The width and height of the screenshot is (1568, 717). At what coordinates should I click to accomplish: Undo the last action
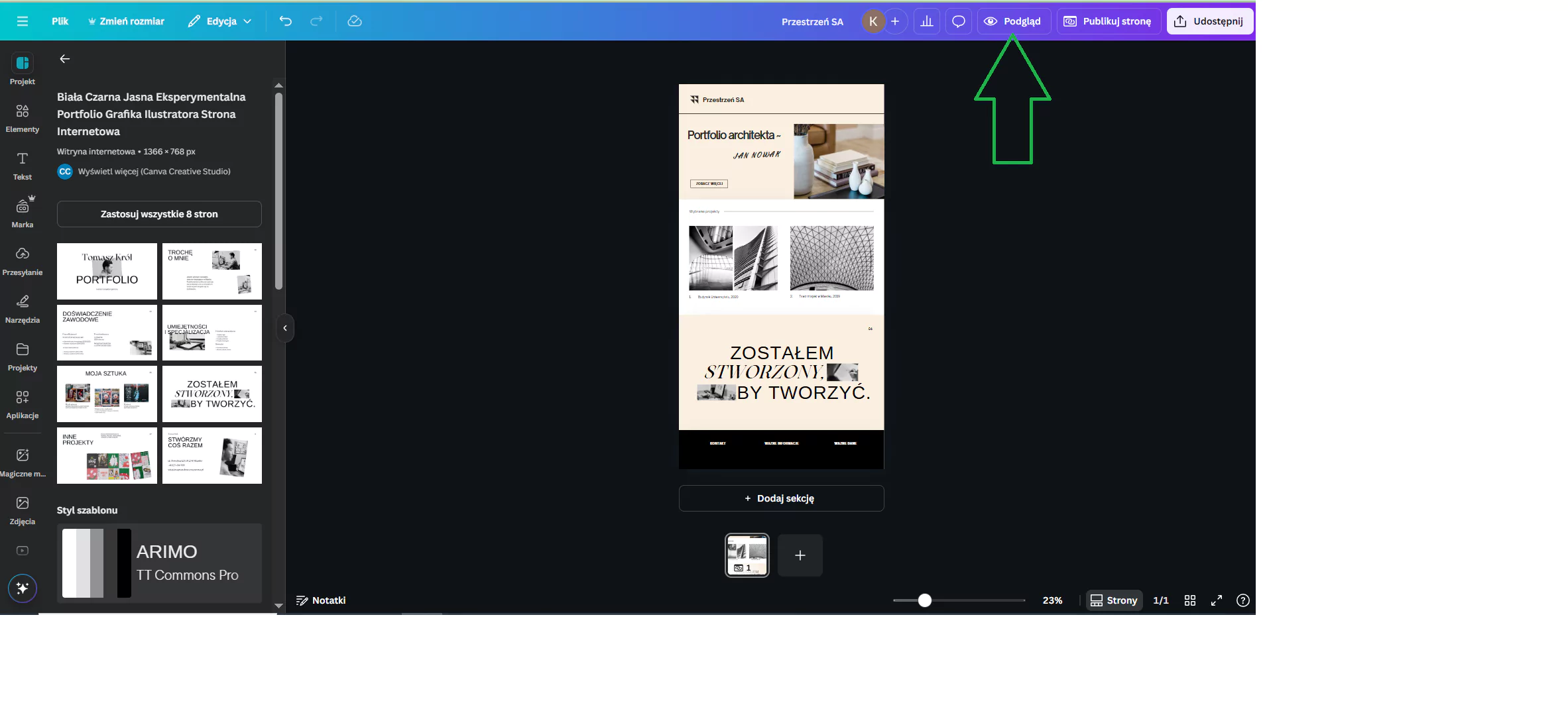(286, 21)
